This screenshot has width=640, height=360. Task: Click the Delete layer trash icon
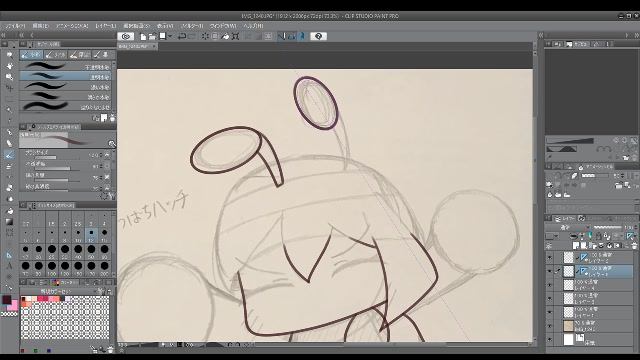tap(634, 245)
